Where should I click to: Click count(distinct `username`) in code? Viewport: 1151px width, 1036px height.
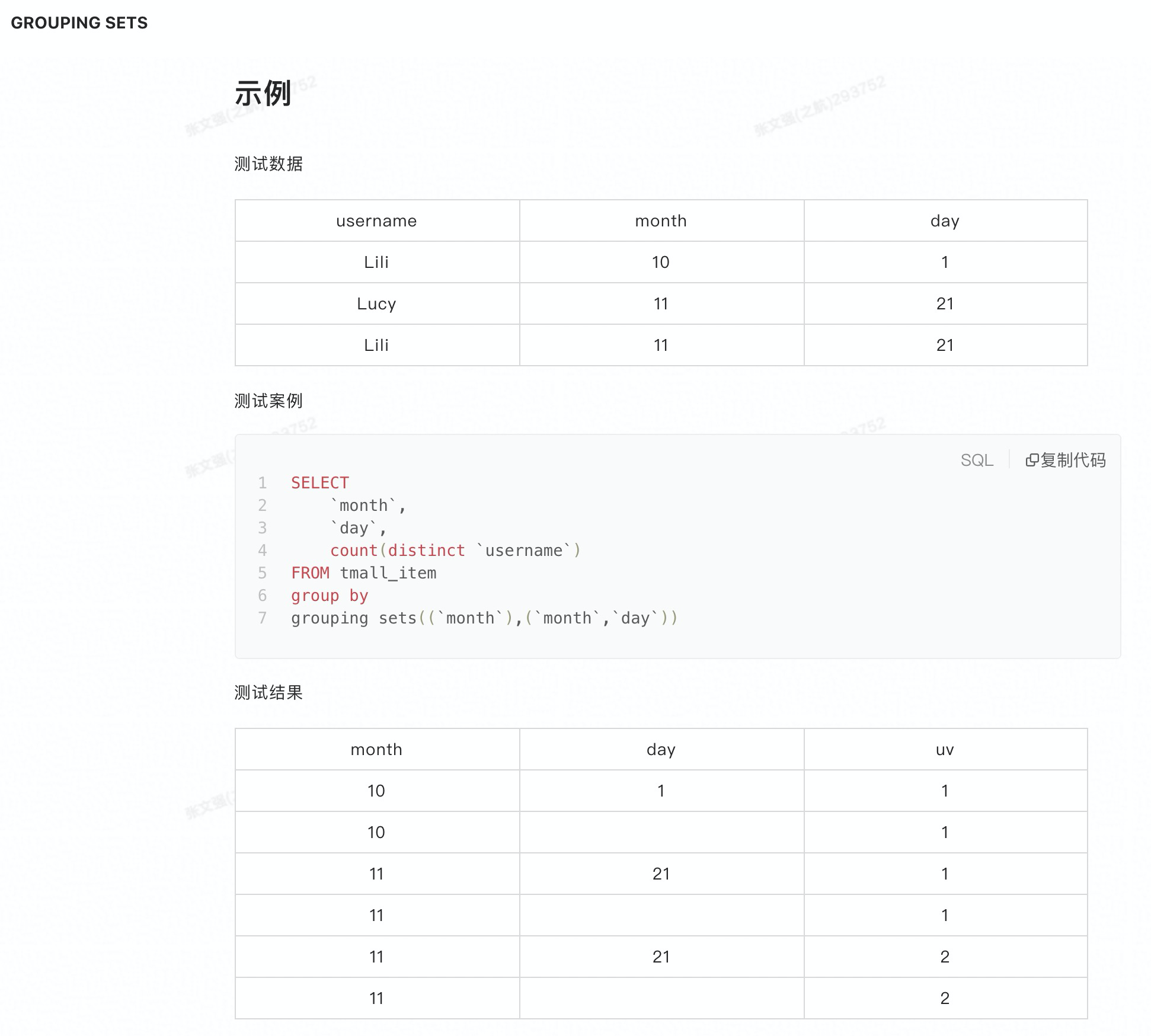click(456, 551)
